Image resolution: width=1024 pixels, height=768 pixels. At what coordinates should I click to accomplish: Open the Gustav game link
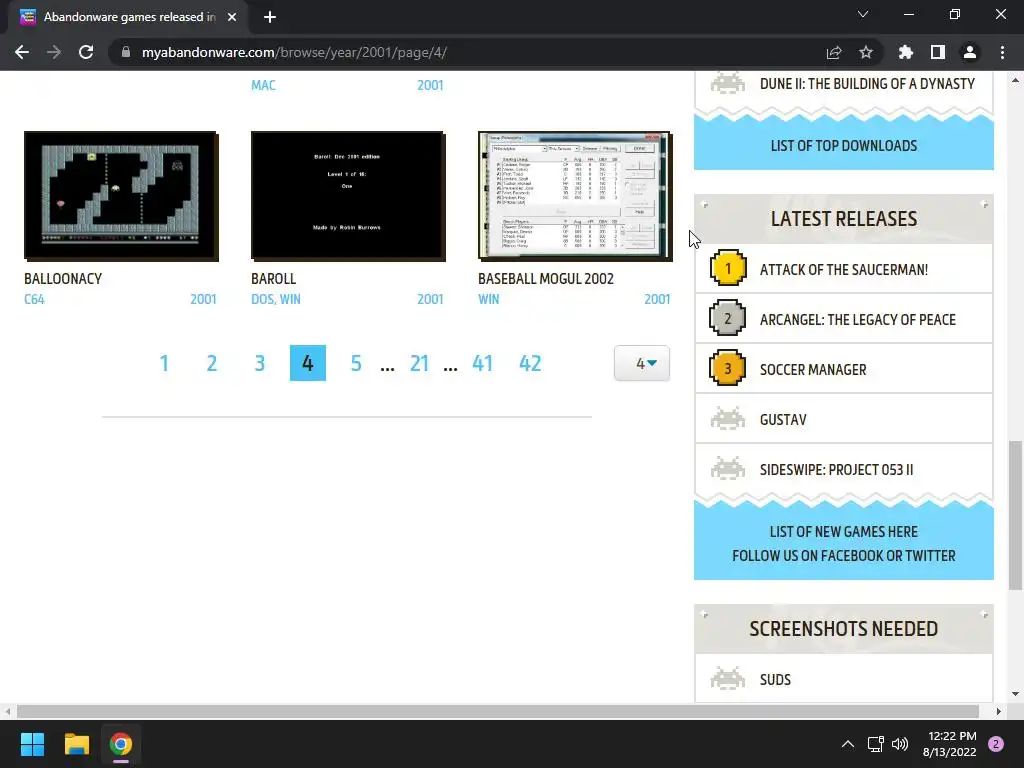(783, 420)
